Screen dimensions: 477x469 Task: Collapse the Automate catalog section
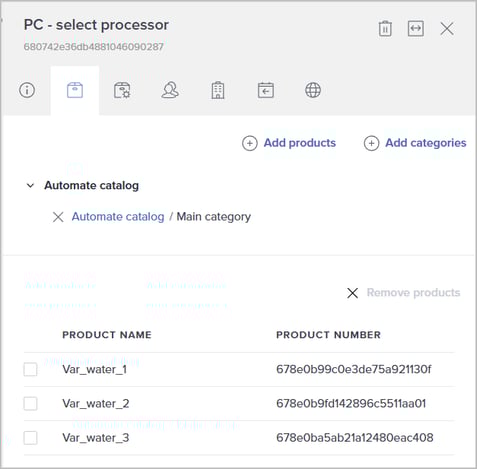(30, 185)
